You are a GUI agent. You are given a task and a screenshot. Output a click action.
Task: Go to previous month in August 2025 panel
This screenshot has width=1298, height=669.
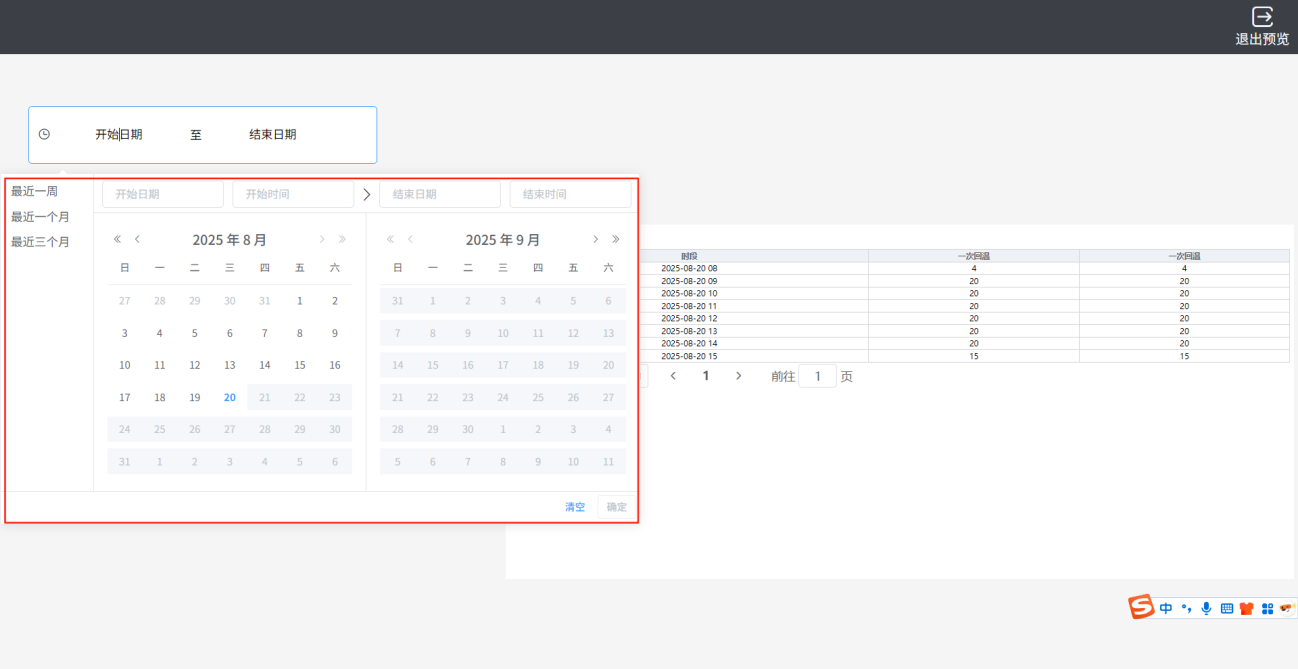pos(137,239)
